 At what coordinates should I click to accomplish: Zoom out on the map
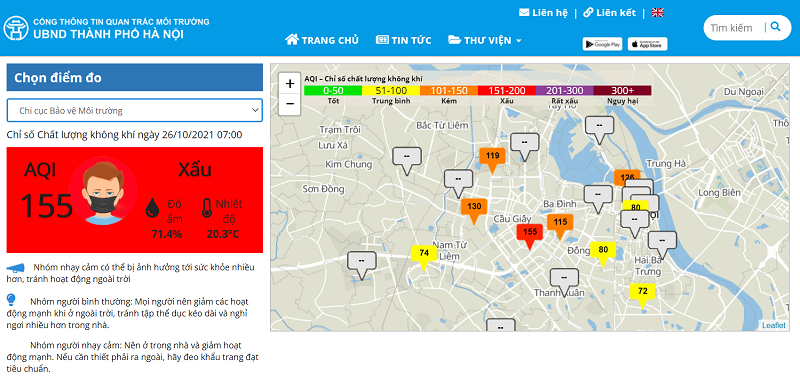(x=290, y=104)
